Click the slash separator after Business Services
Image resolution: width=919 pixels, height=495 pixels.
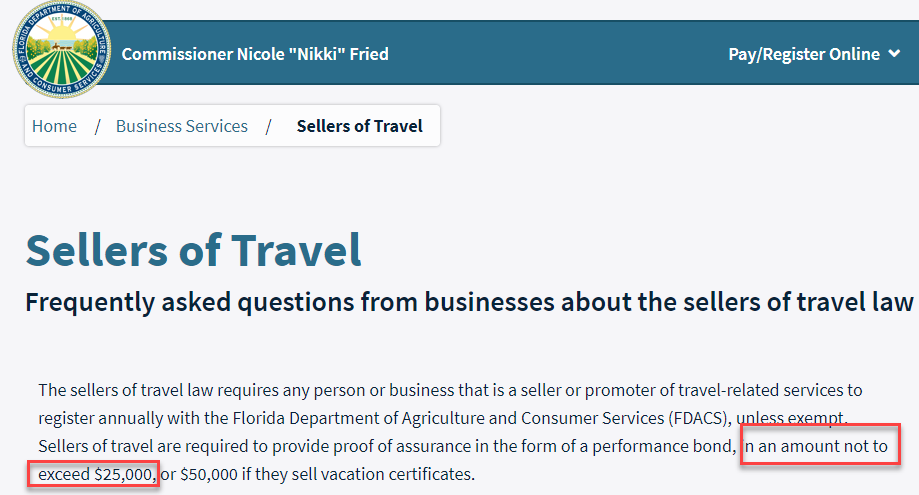click(269, 126)
